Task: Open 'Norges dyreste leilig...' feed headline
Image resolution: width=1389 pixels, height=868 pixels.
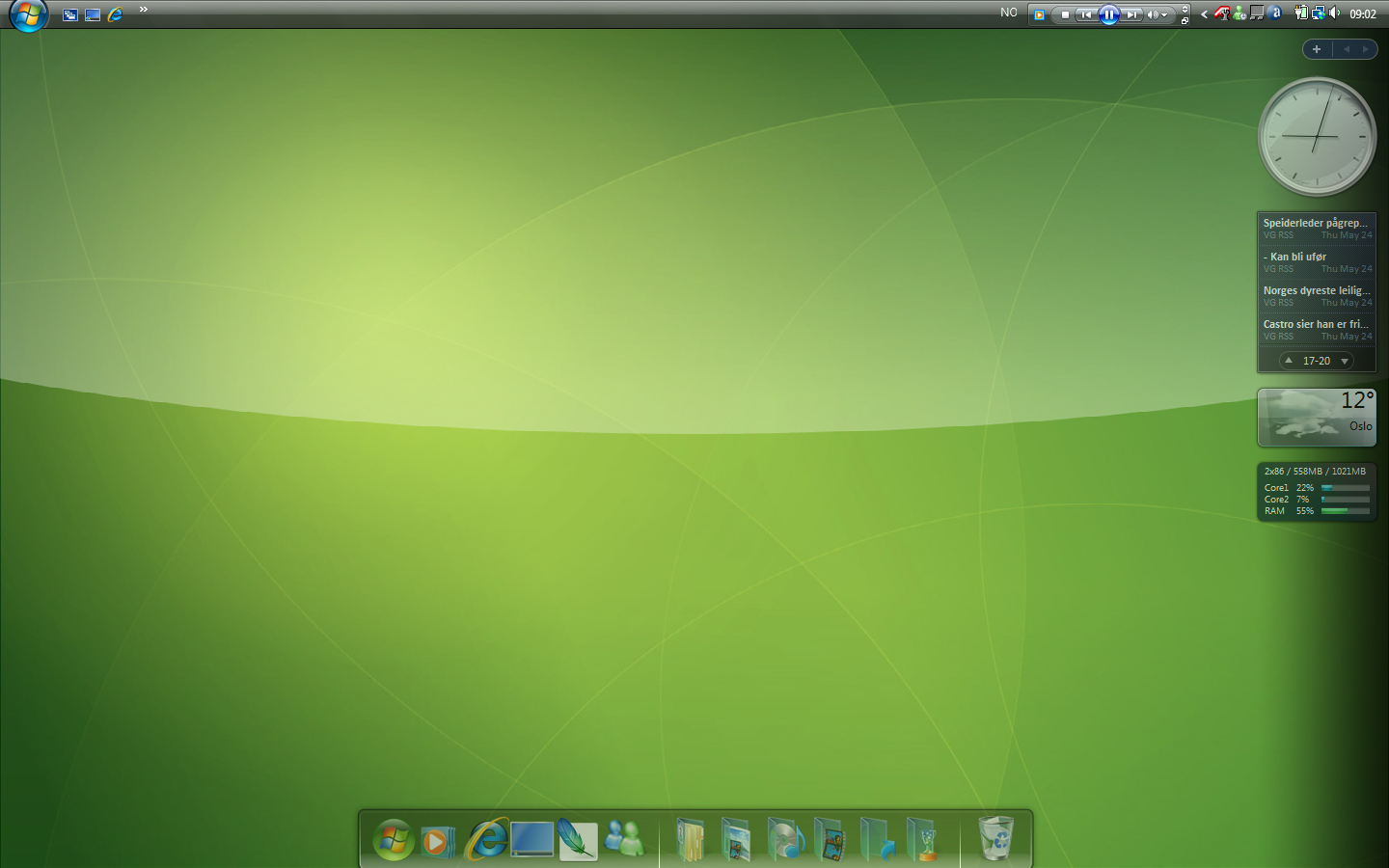Action: tap(1317, 290)
